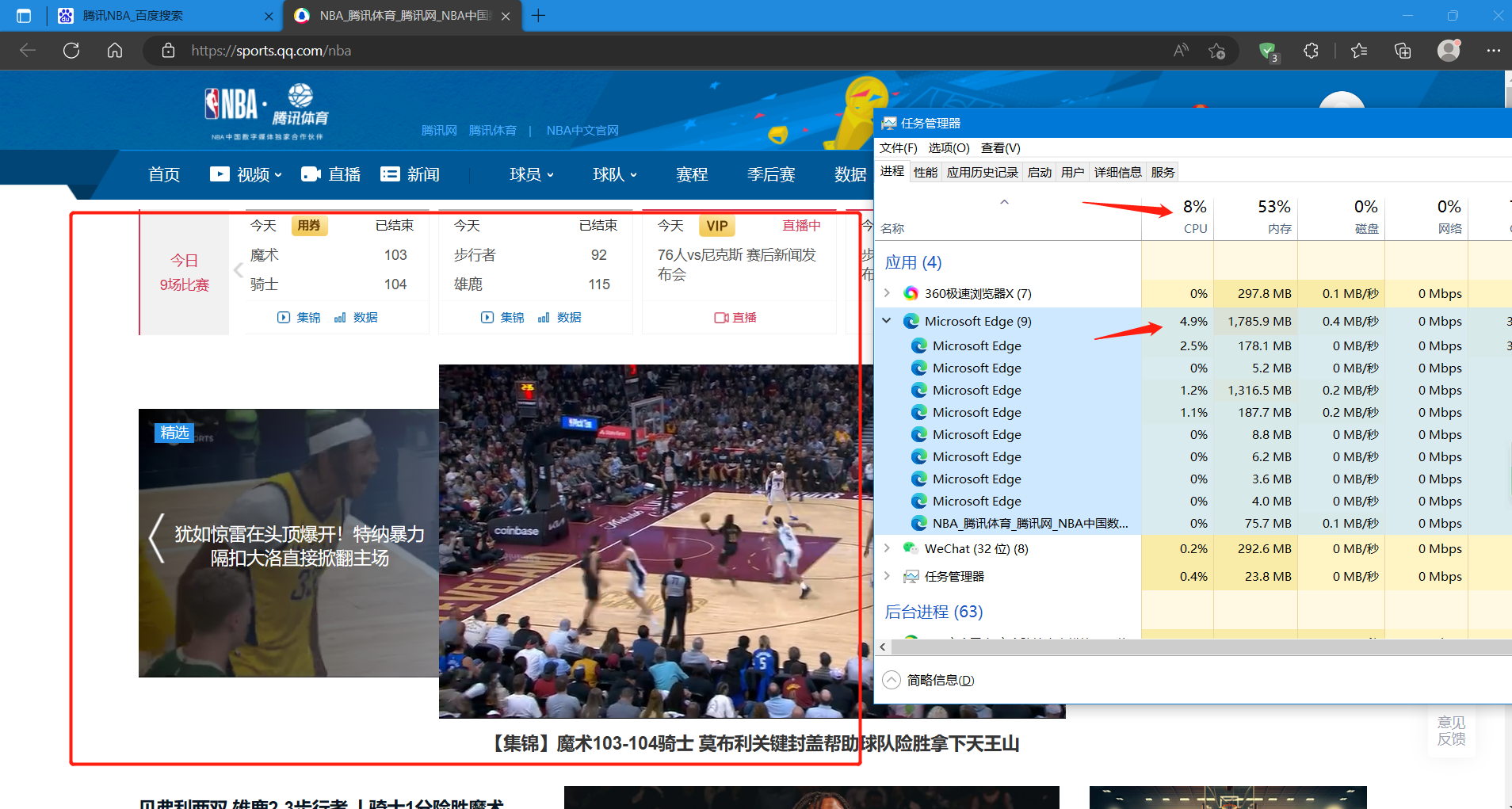Image resolution: width=1512 pixels, height=809 pixels.
Task: Open the browser home page
Action: [115, 51]
